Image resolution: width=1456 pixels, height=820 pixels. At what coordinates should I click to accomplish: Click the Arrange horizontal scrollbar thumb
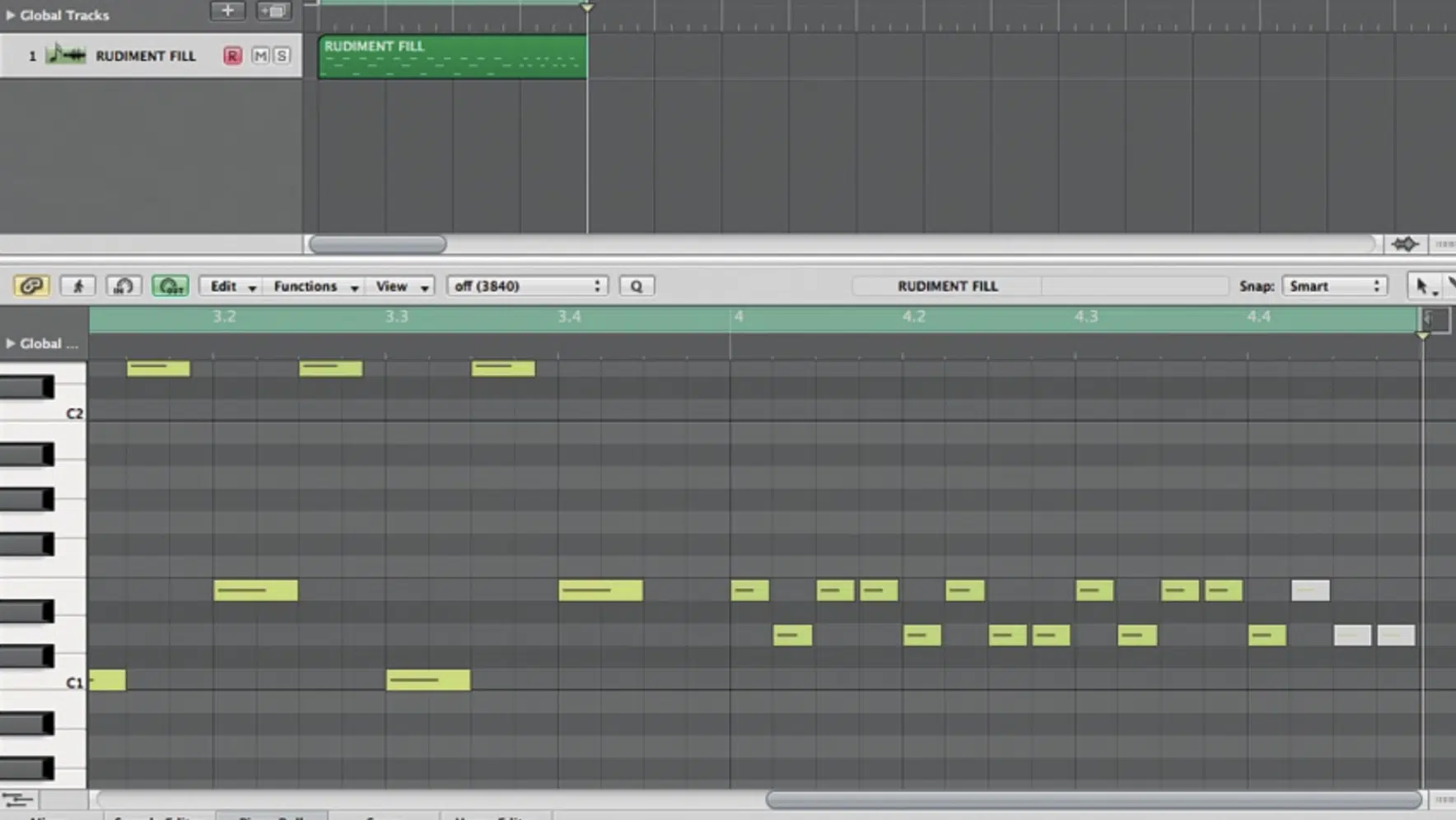(x=377, y=244)
